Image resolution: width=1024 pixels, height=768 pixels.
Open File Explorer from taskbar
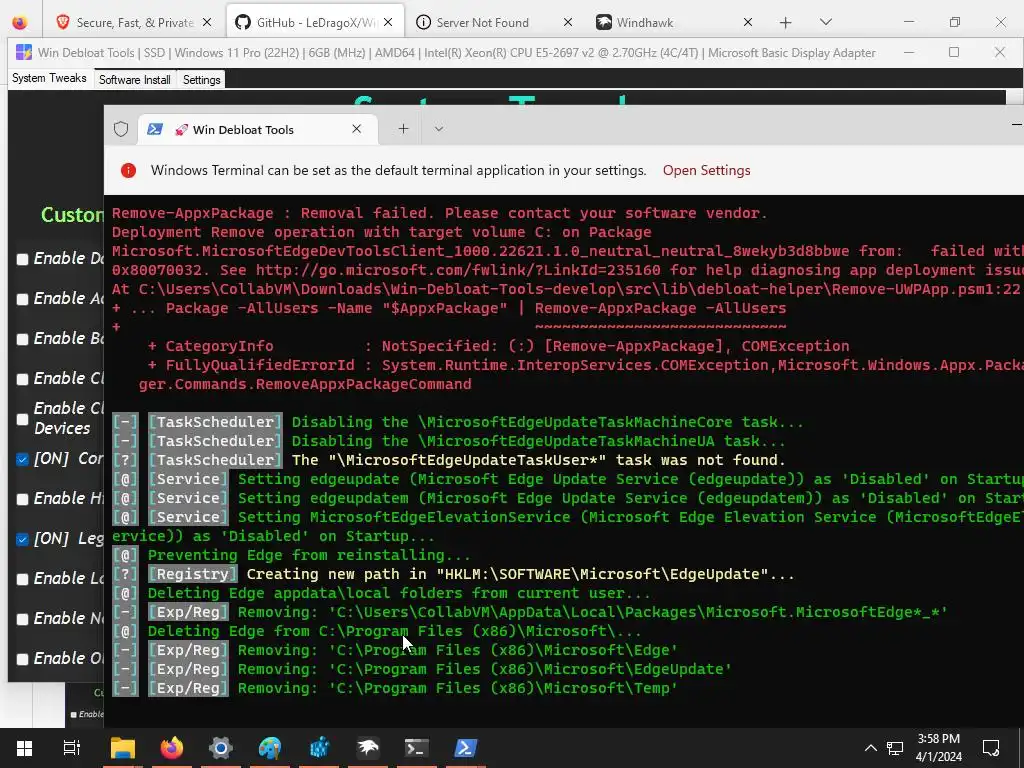tap(122, 748)
